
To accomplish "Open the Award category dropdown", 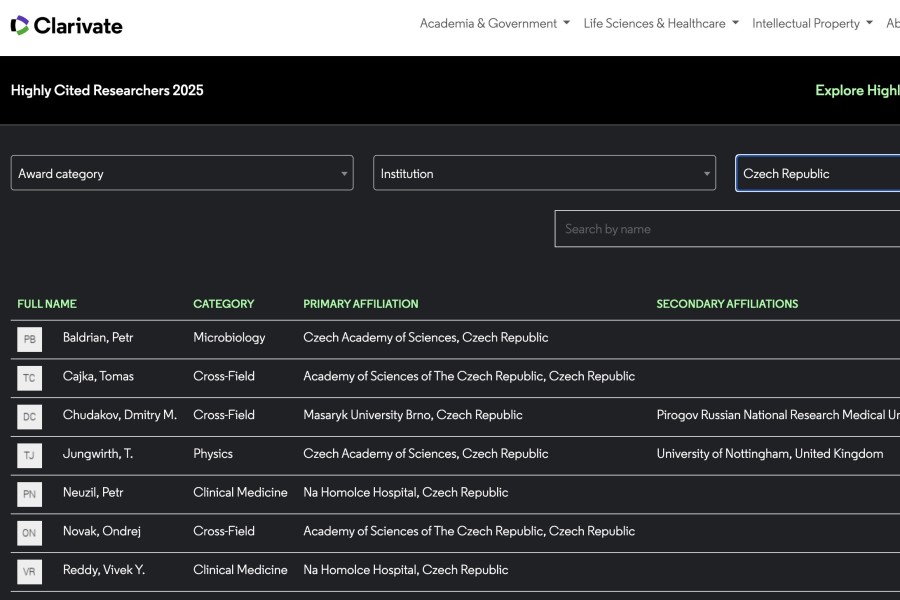I will pos(182,173).
